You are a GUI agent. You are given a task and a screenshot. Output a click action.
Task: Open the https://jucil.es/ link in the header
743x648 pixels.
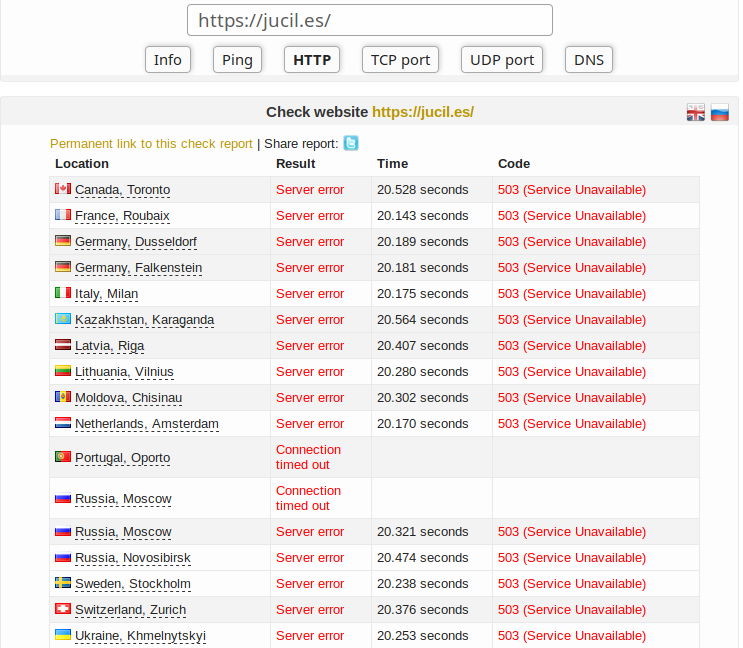point(423,112)
